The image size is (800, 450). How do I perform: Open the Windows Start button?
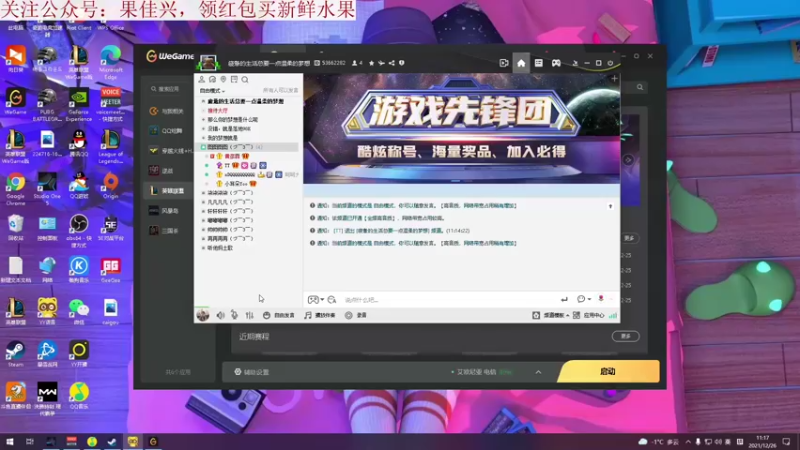click(10, 441)
